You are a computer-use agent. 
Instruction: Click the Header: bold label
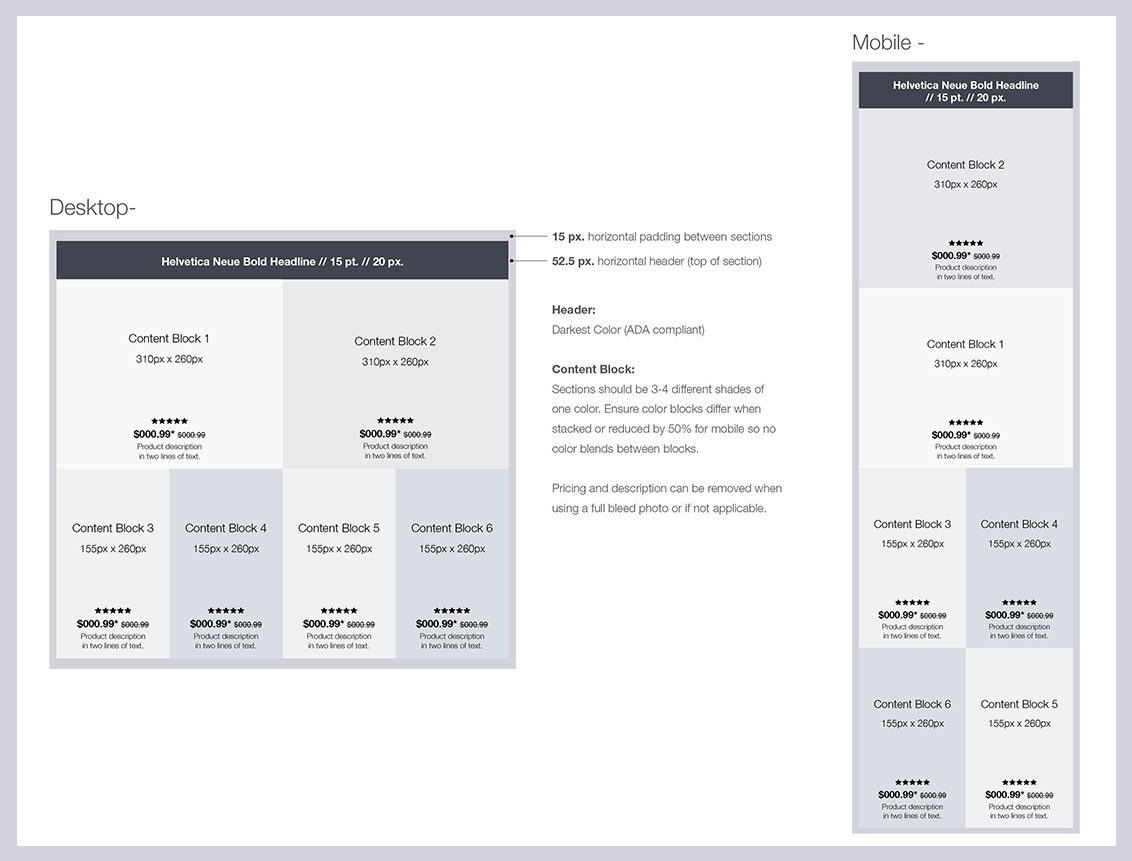(574, 310)
